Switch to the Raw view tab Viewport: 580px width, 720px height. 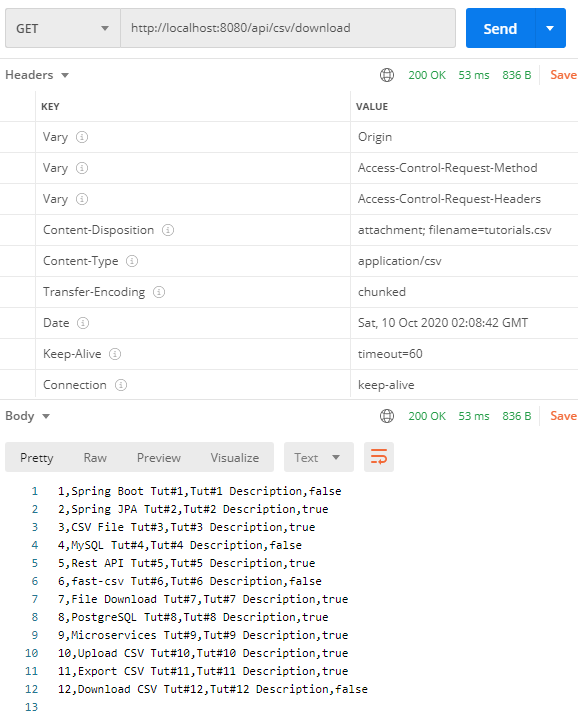tap(95, 458)
